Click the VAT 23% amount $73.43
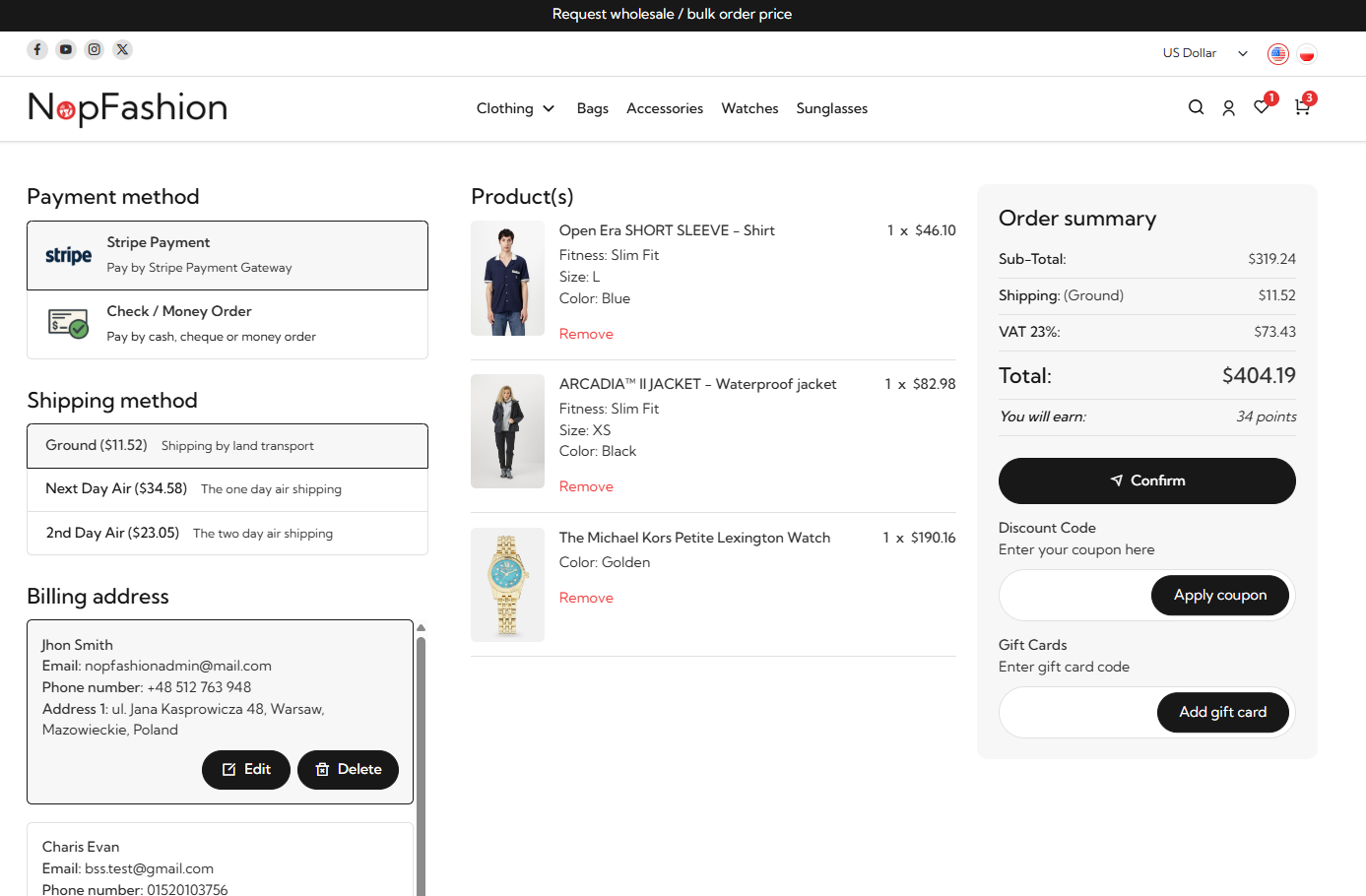This screenshot has height=896, width=1366. point(1274,332)
